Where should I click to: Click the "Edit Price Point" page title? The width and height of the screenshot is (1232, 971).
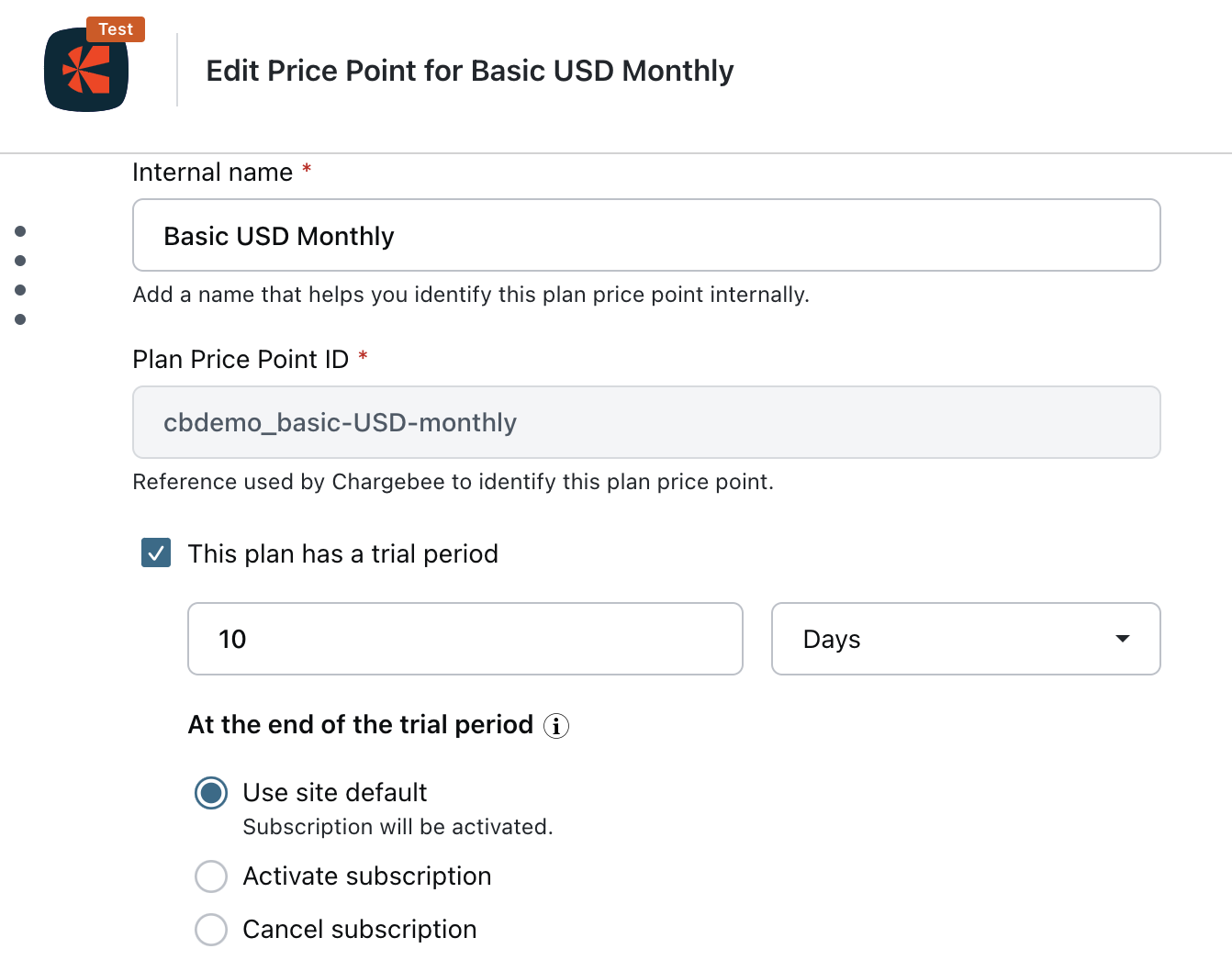point(469,71)
